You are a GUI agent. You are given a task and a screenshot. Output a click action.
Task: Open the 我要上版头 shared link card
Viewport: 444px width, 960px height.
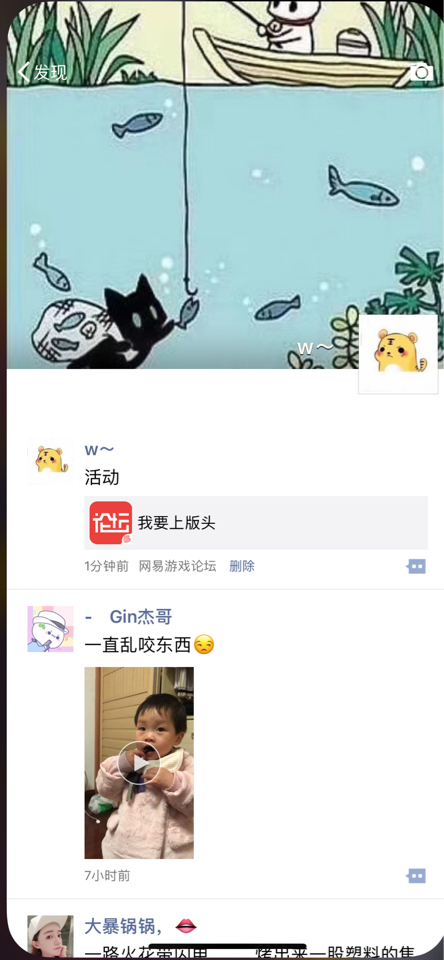pyautogui.click(x=256, y=523)
